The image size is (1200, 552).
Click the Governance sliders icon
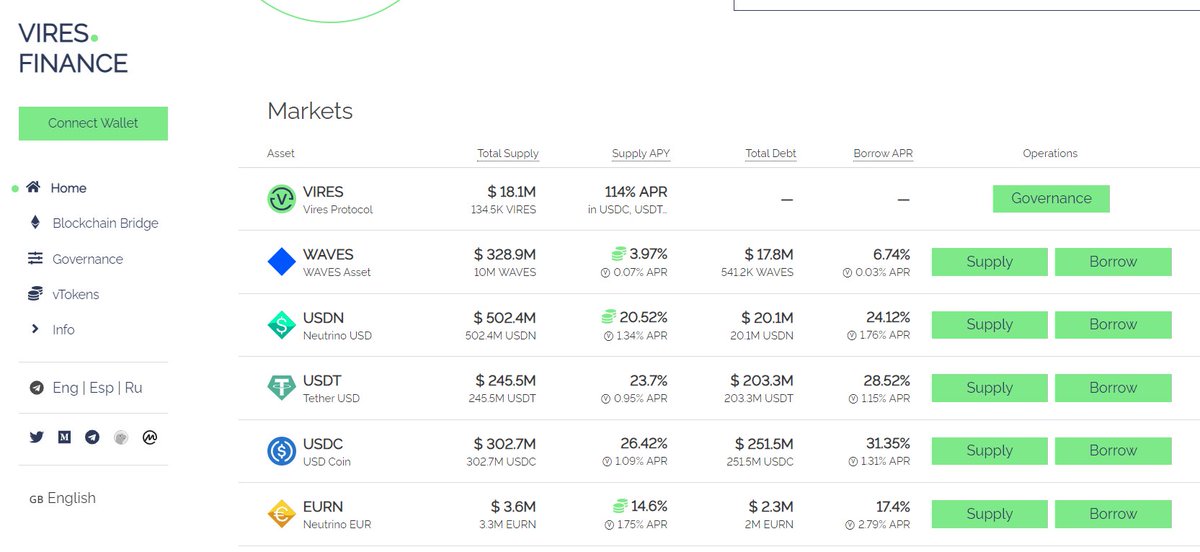(35, 258)
